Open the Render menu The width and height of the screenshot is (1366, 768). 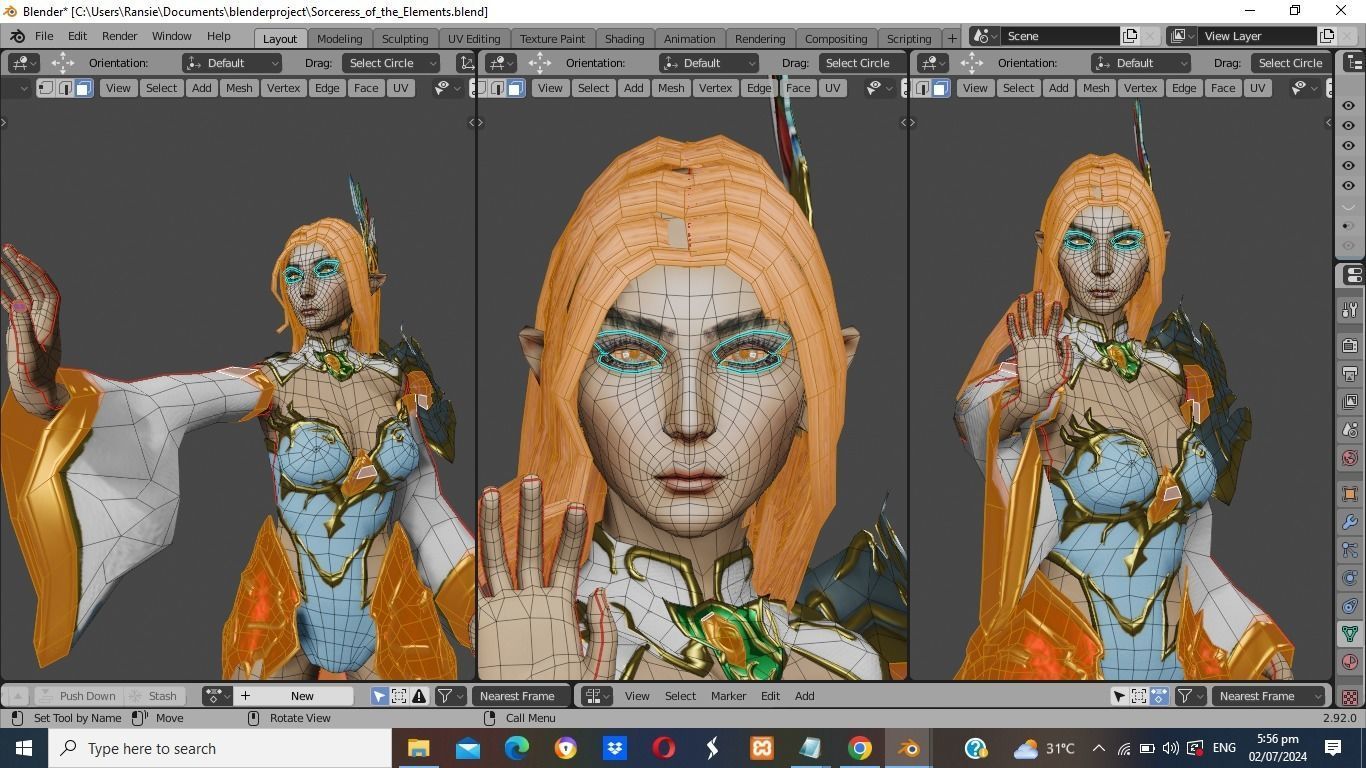tap(119, 36)
